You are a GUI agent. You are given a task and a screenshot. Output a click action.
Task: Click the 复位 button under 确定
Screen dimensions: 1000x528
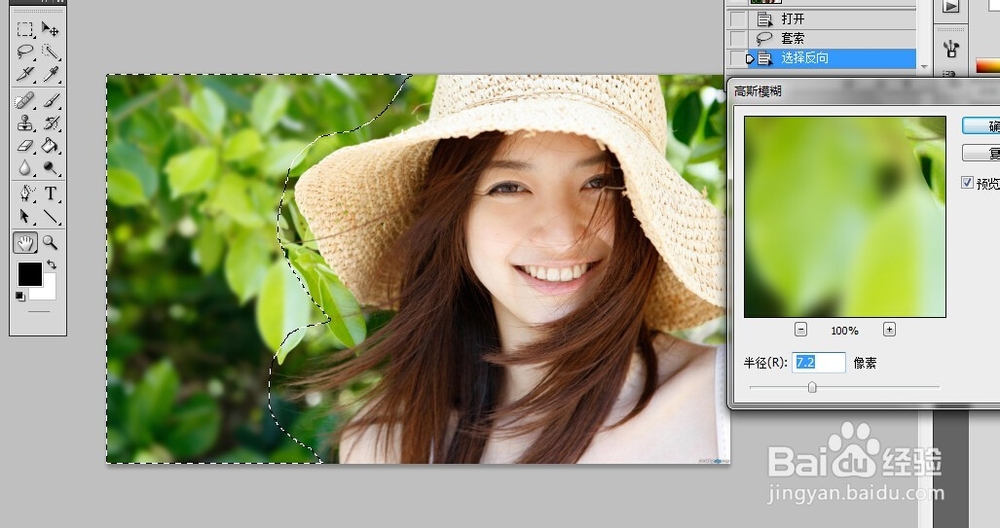[x=981, y=153]
